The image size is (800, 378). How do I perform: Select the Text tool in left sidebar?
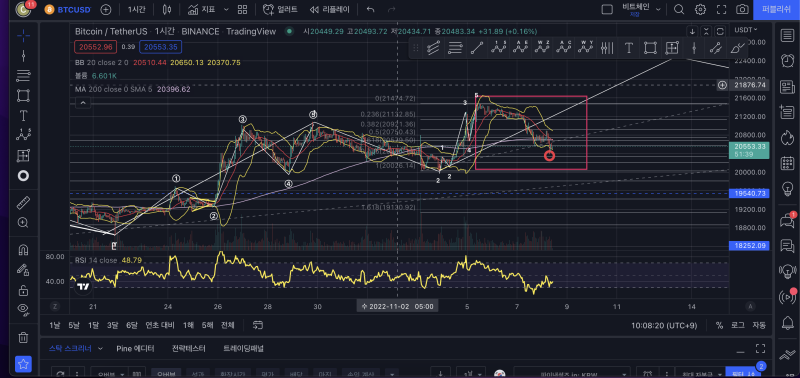23,116
